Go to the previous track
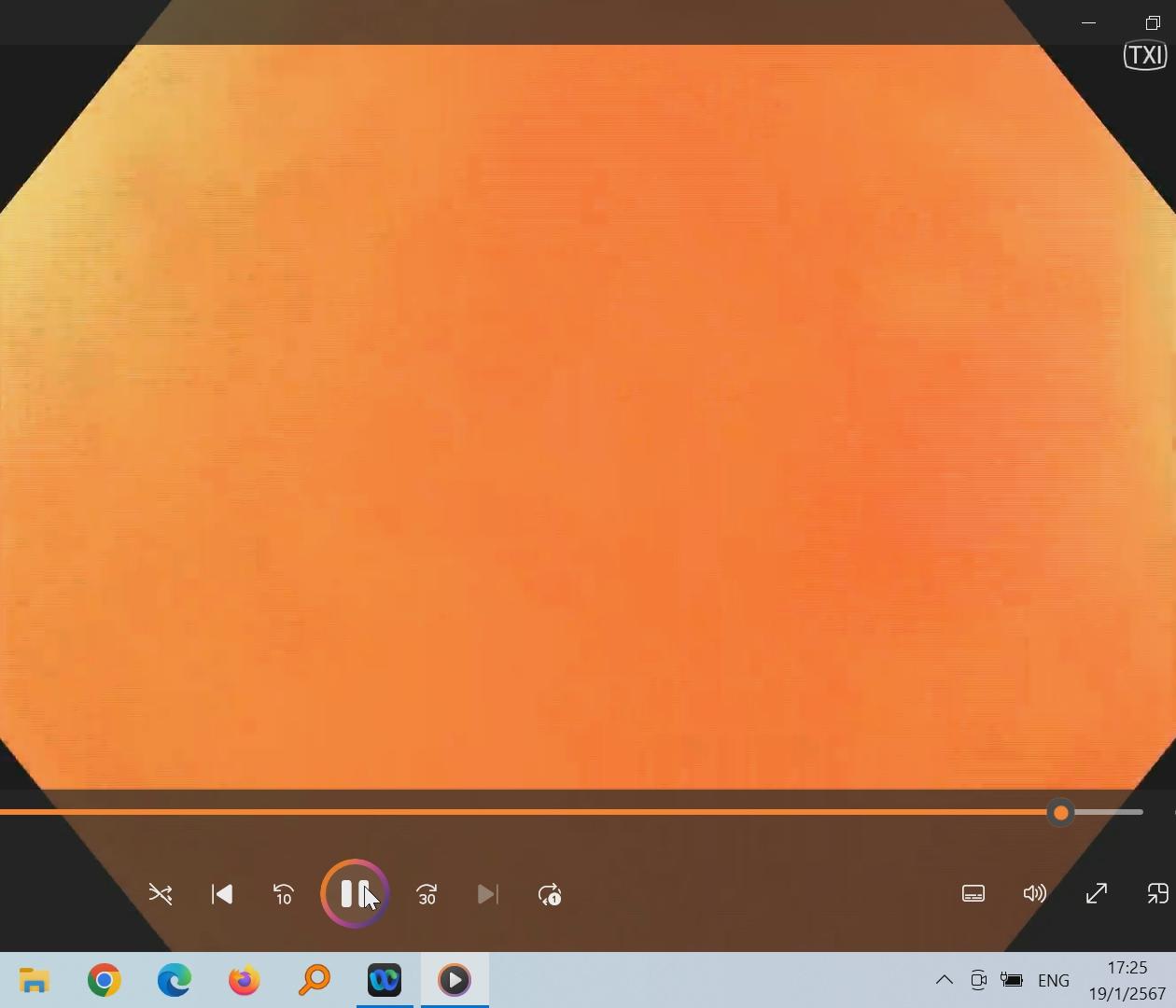 pos(222,895)
